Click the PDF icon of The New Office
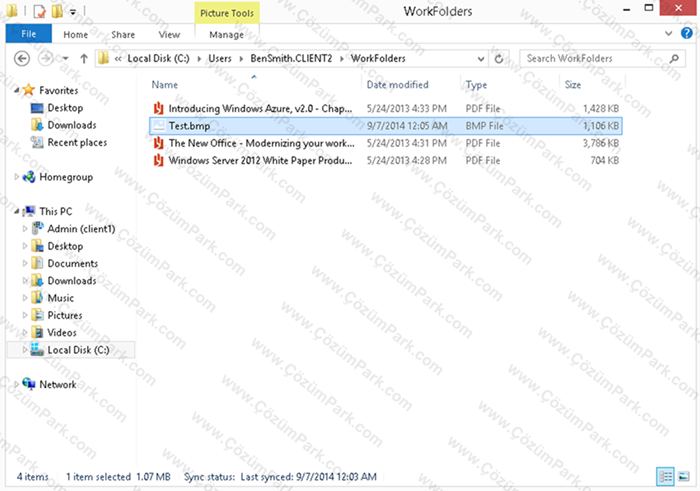This screenshot has width=700, height=491. click(x=158, y=143)
